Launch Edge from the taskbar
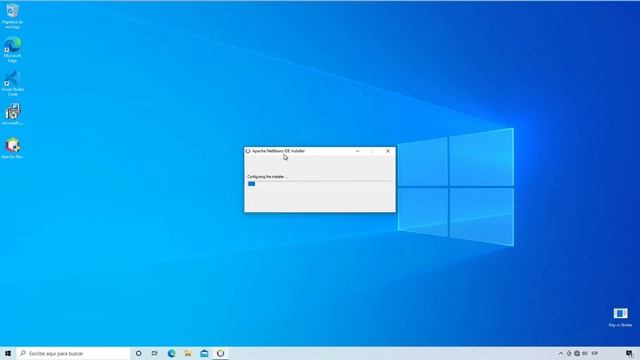Screen dimensions: 640x360 tap(171, 353)
